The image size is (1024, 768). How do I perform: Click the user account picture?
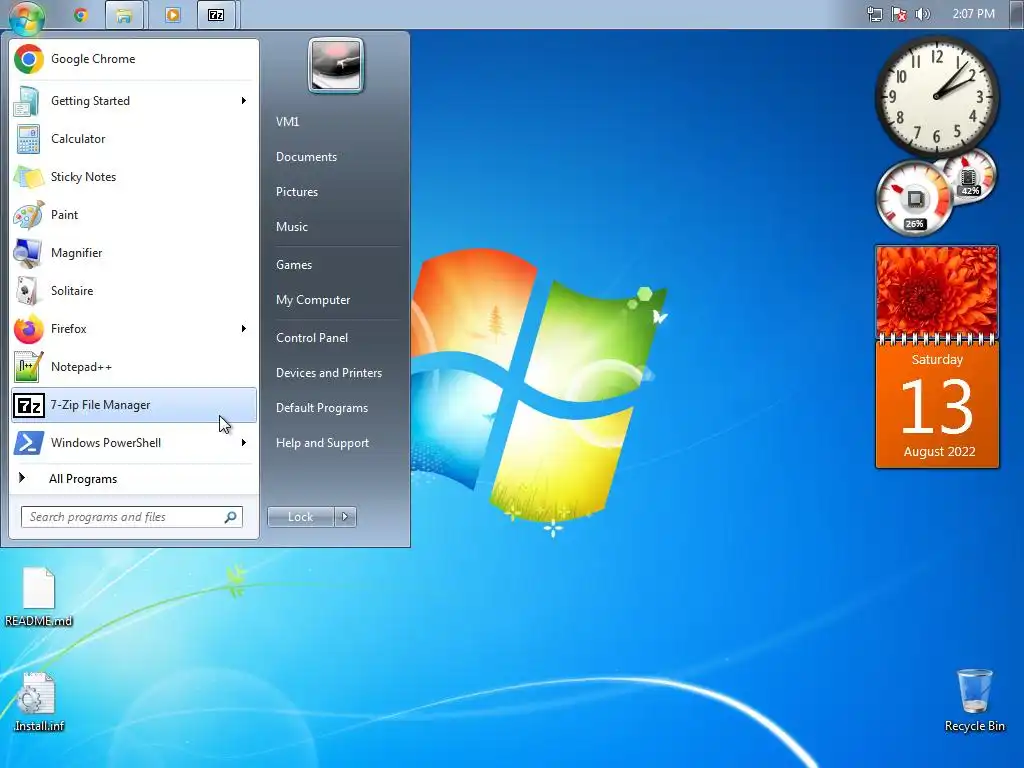(336, 65)
